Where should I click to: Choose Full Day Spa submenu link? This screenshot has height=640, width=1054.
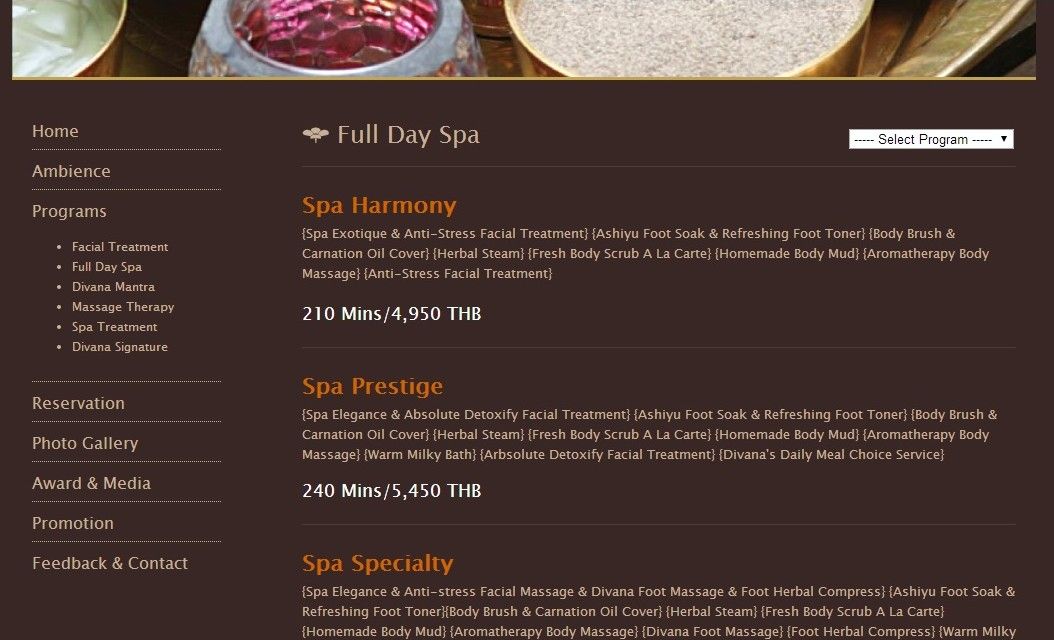click(107, 267)
